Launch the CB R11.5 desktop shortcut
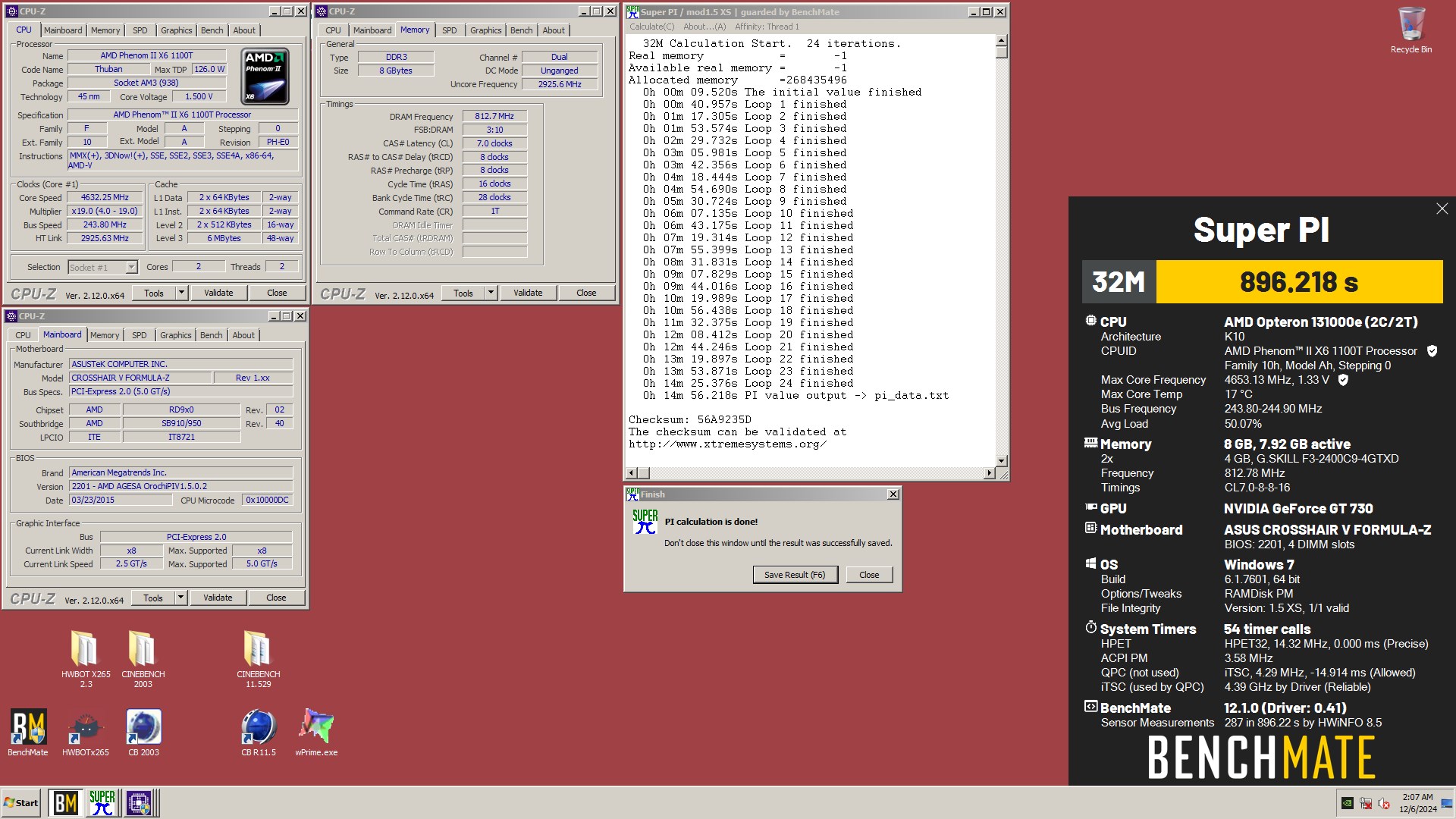Image resolution: width=1456 pixels, height=819 pixels. [259, 733]
